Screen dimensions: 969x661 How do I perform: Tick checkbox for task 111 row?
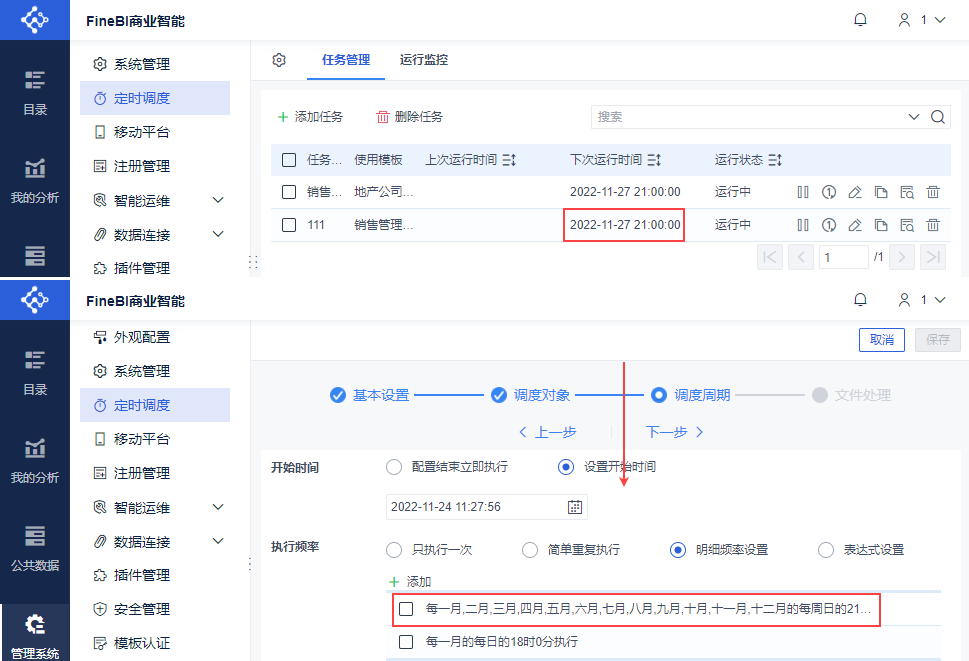tap(289, 225)
